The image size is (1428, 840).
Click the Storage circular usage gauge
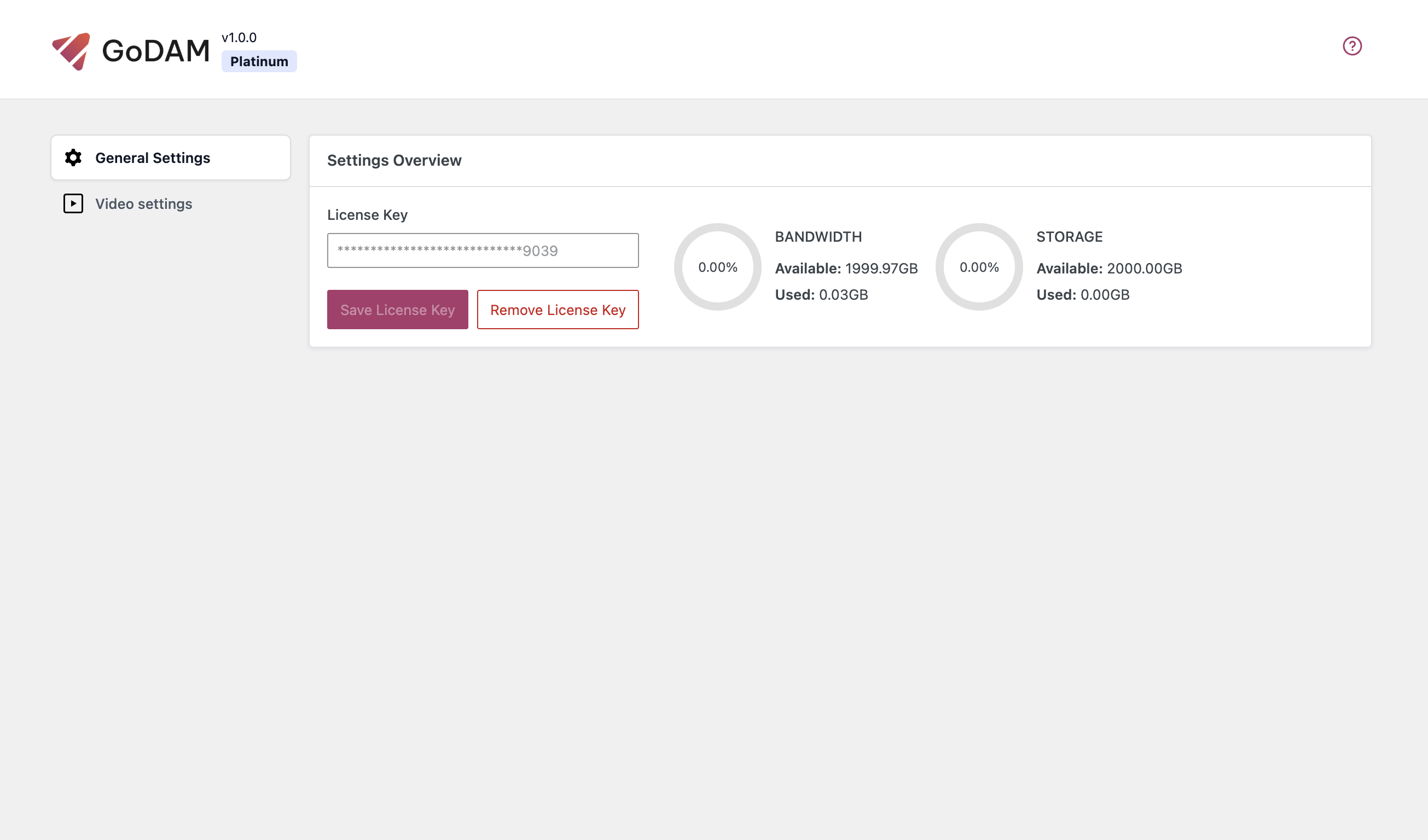point(979,267)
